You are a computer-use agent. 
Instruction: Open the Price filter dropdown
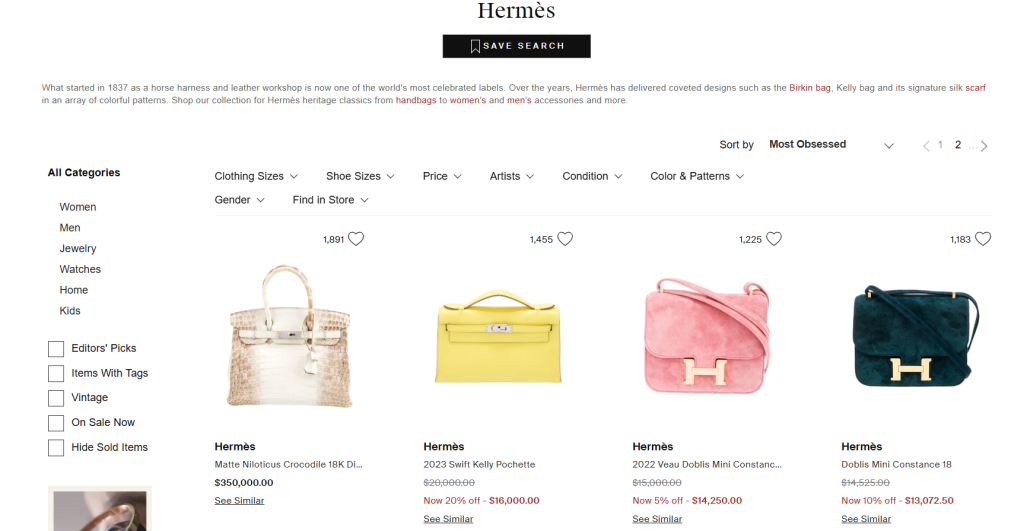pyautogui.click(x=442, y=176)
